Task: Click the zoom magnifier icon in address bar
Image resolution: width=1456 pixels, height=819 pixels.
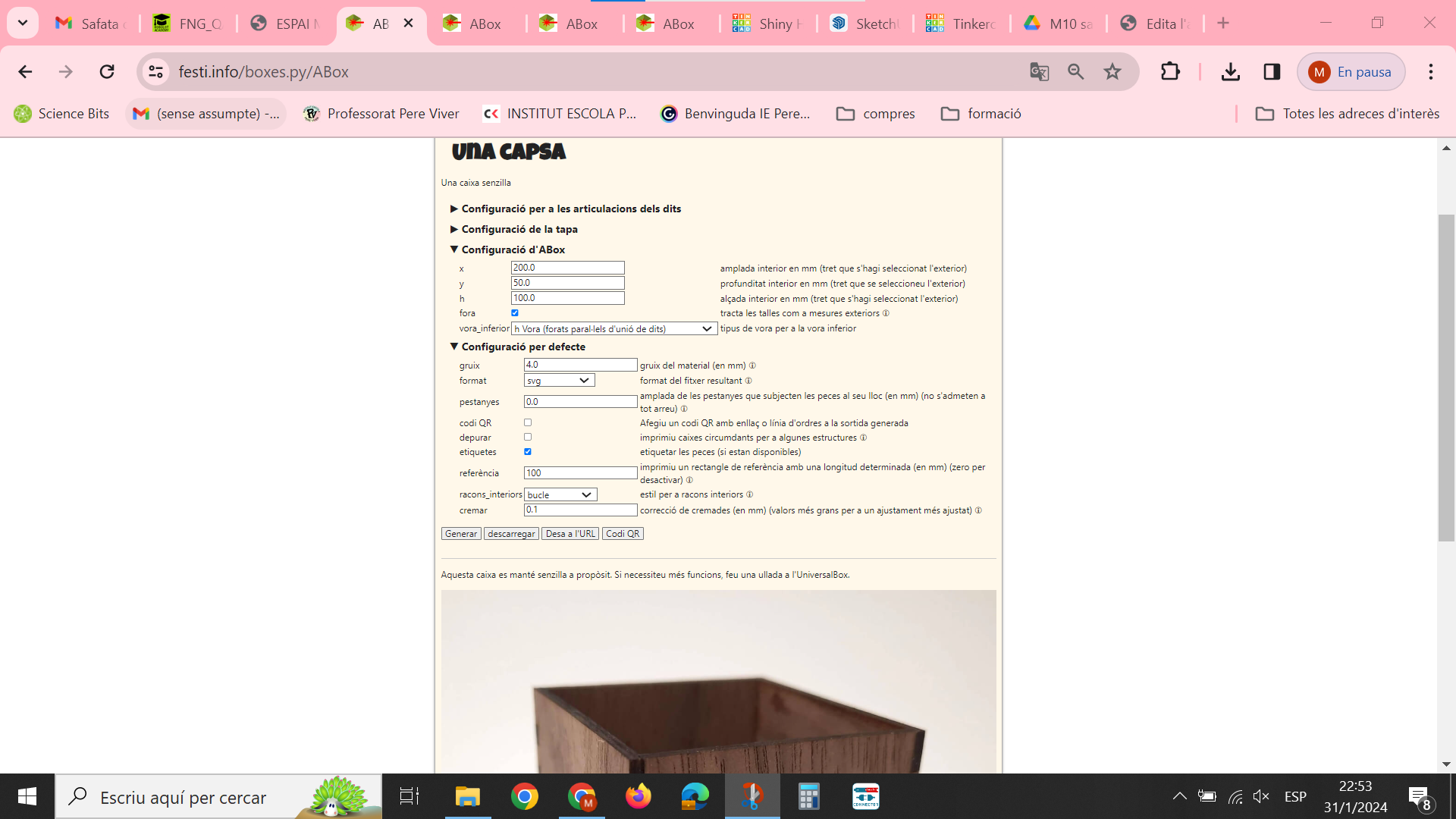Action: (x=1075, y=72)
